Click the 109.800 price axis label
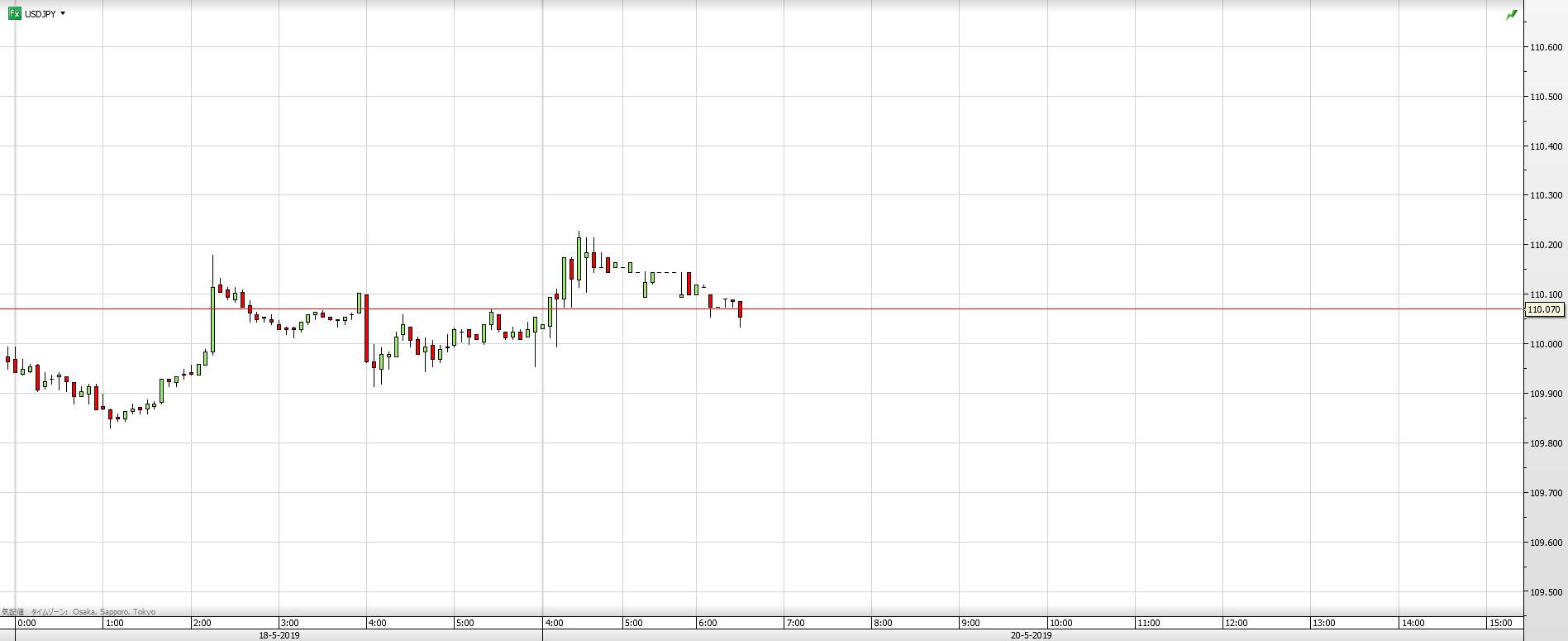This screenshot has width=1568, height=641. coord(1546,443)
